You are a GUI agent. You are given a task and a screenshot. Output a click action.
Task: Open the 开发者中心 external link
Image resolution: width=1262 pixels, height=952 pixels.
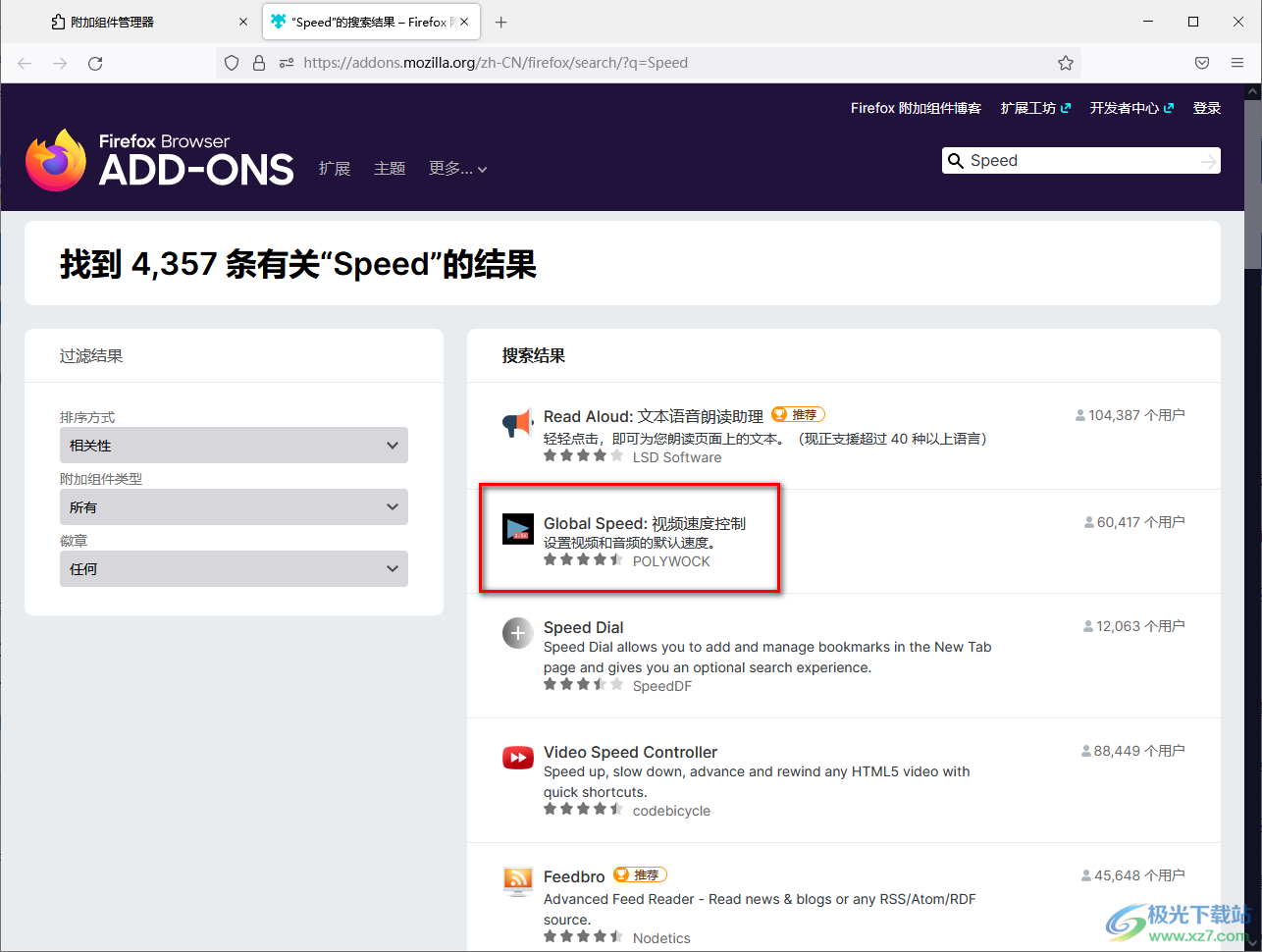click(x=1131, y=108)
